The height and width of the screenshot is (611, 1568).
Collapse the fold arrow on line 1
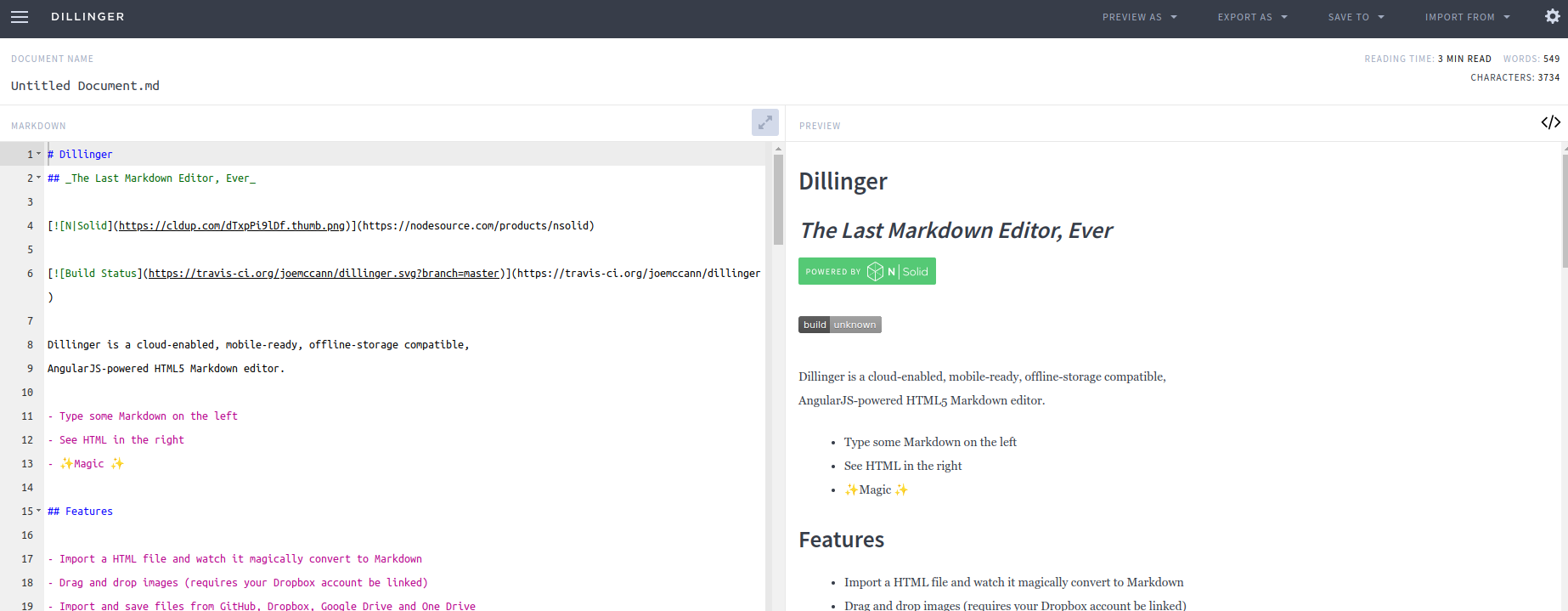tap(39, 154)
